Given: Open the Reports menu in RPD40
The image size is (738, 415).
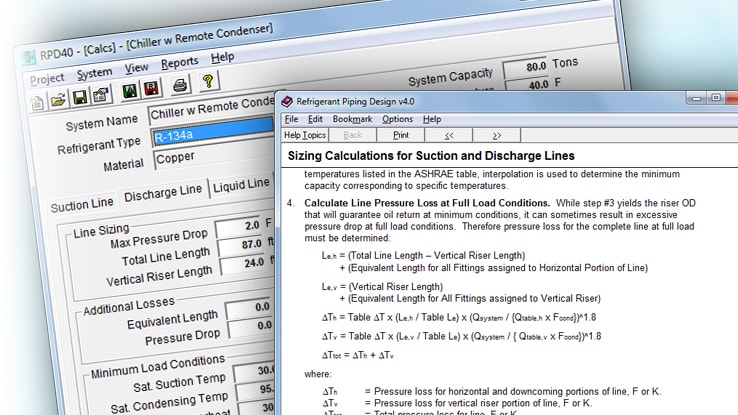Looking at the screenshot, I should 179,63.
